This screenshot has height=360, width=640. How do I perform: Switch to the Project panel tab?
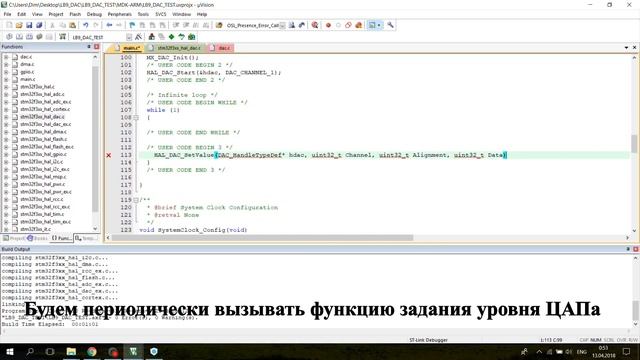[14, 238]
